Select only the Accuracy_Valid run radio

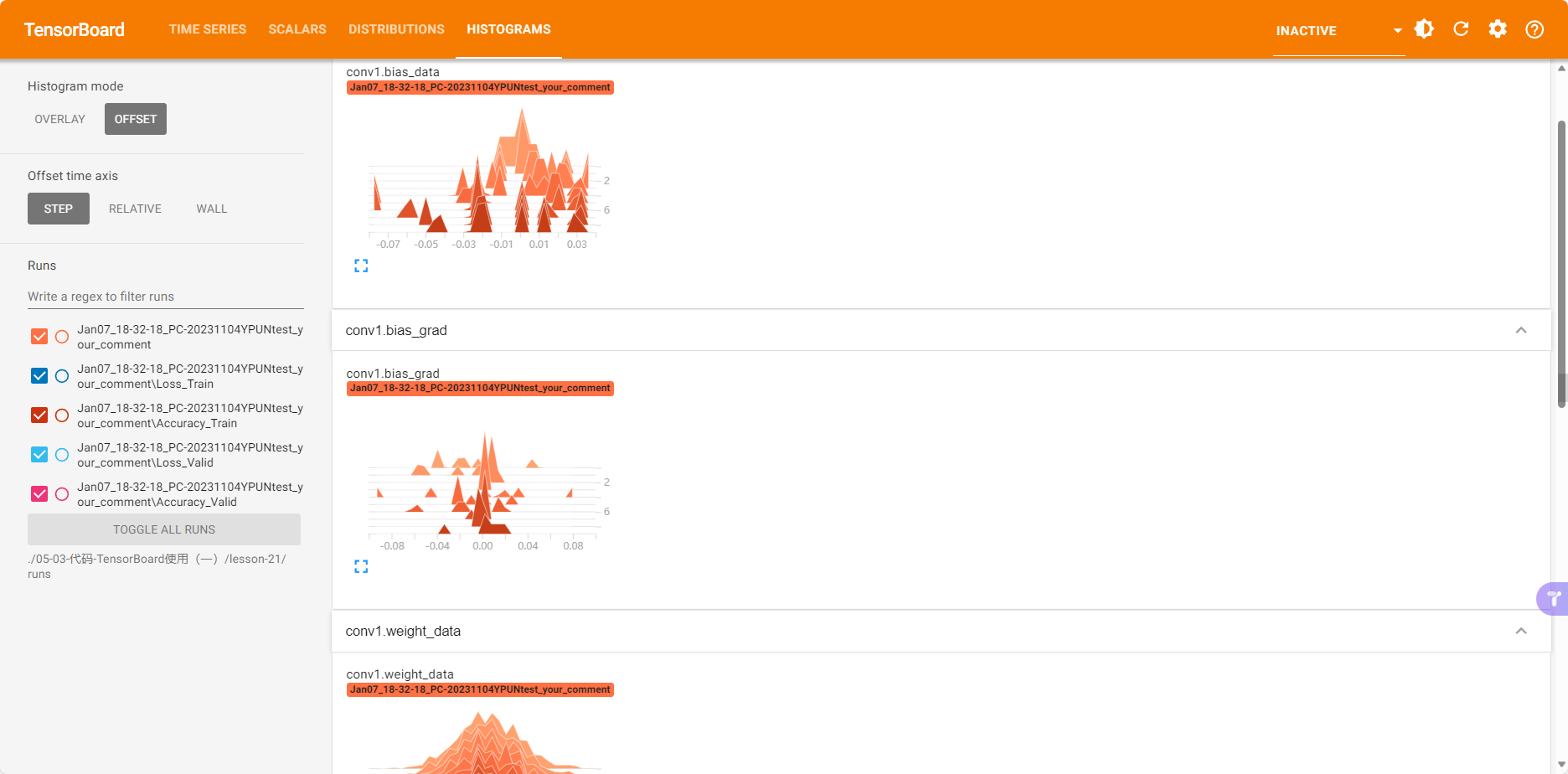pyautogui.click(x=62, y=494)
